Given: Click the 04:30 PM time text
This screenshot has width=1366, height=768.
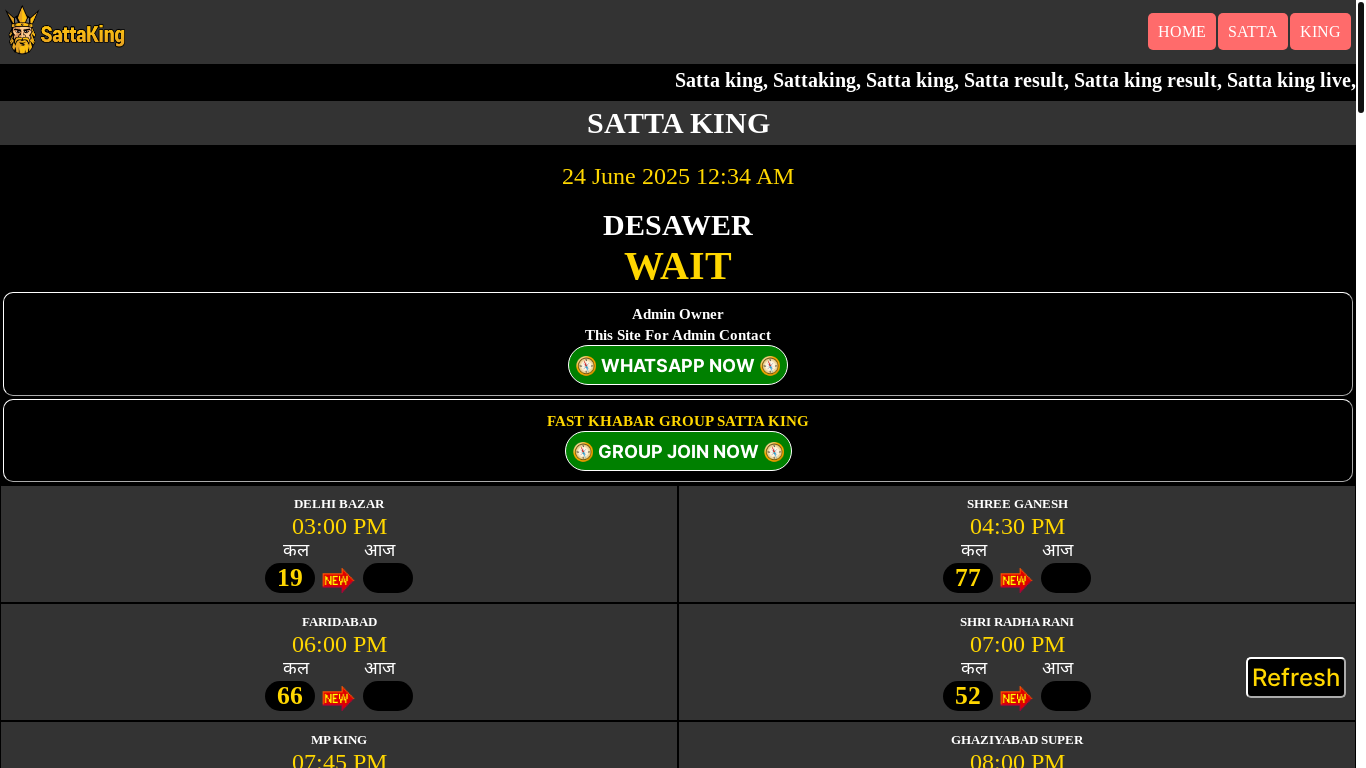Looking at the screenshot, I should pos(1017,526).
